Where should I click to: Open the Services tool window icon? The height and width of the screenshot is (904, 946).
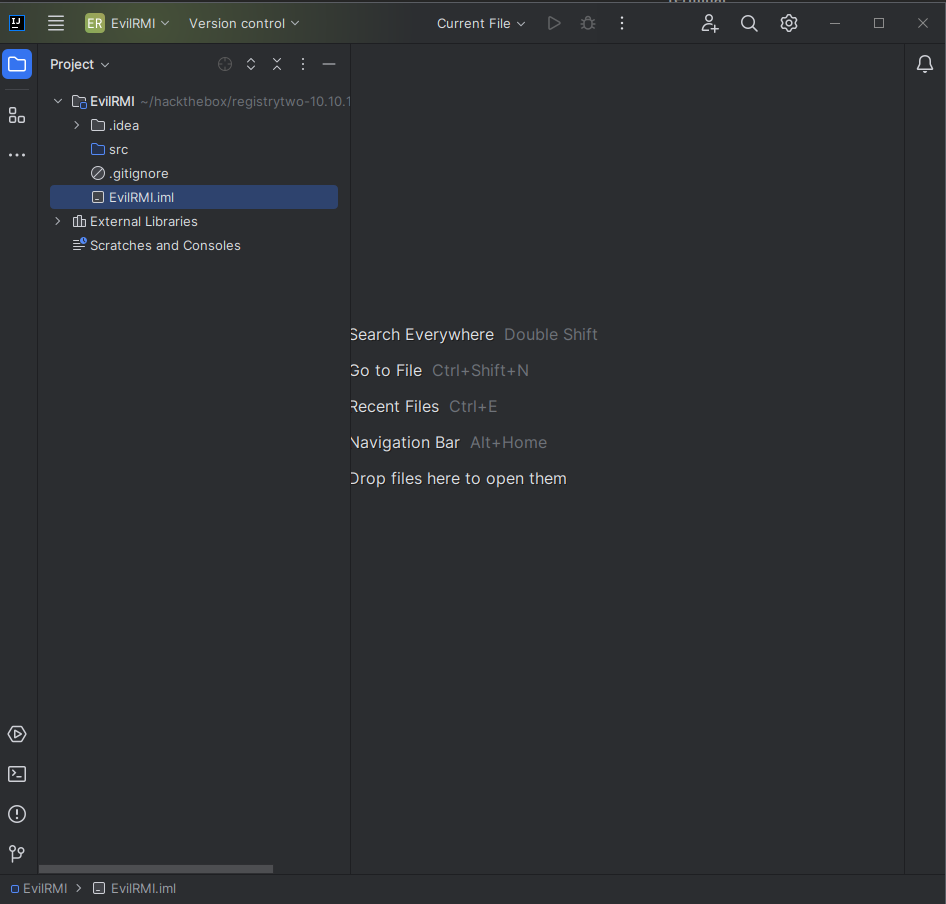coord(17,734)
